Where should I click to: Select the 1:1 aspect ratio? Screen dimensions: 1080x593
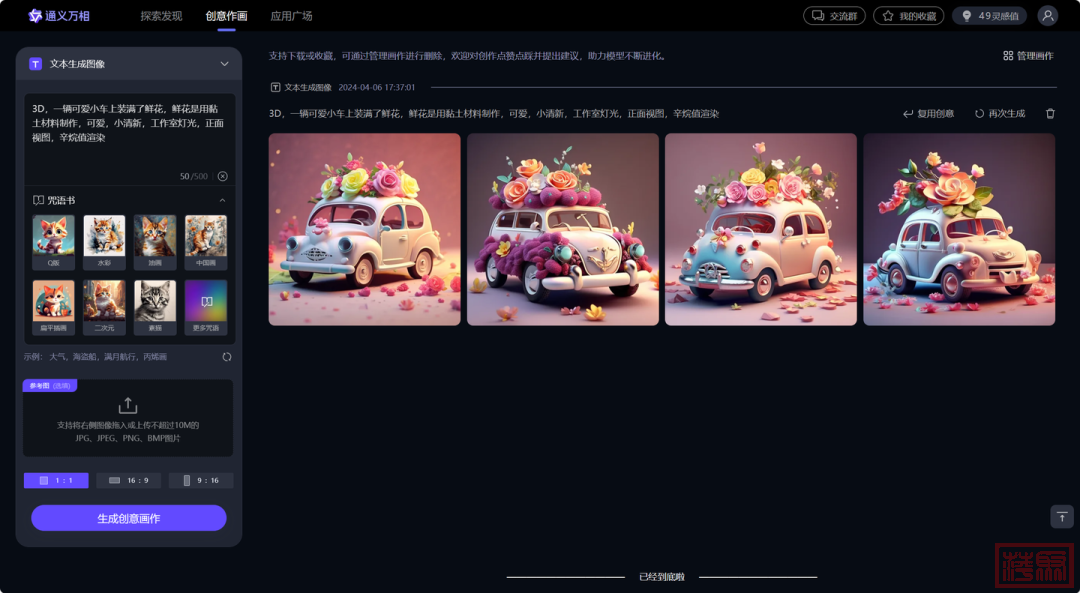click(x=56, y=480)
